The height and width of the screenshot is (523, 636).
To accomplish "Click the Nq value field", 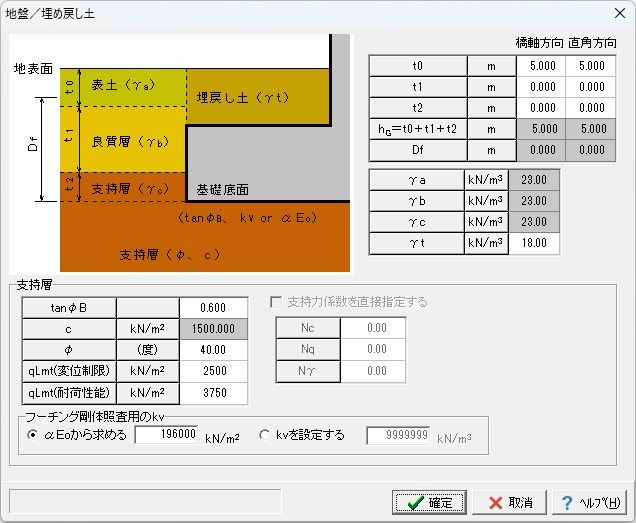I will coord(373,349).
